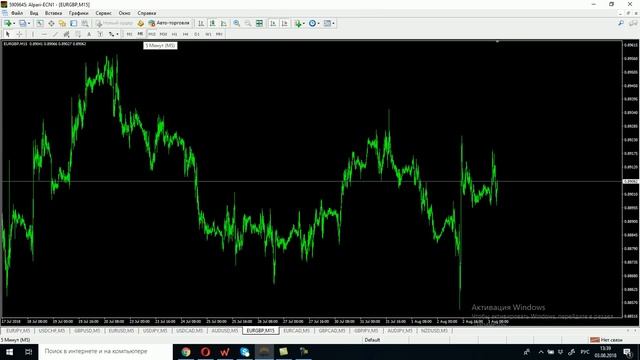Screen dimensions: 640x360
Task: Expand the profiles dropdown arrow
Action: [x=29, y=23]
